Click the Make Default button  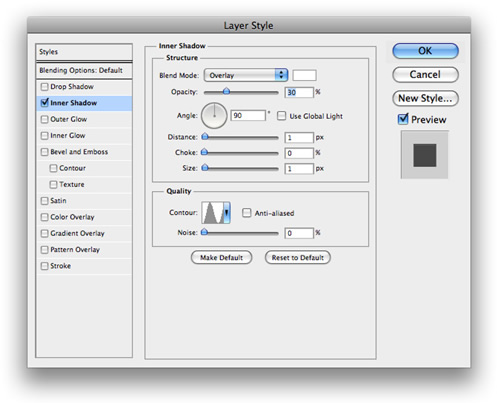(x=221, y=257)
